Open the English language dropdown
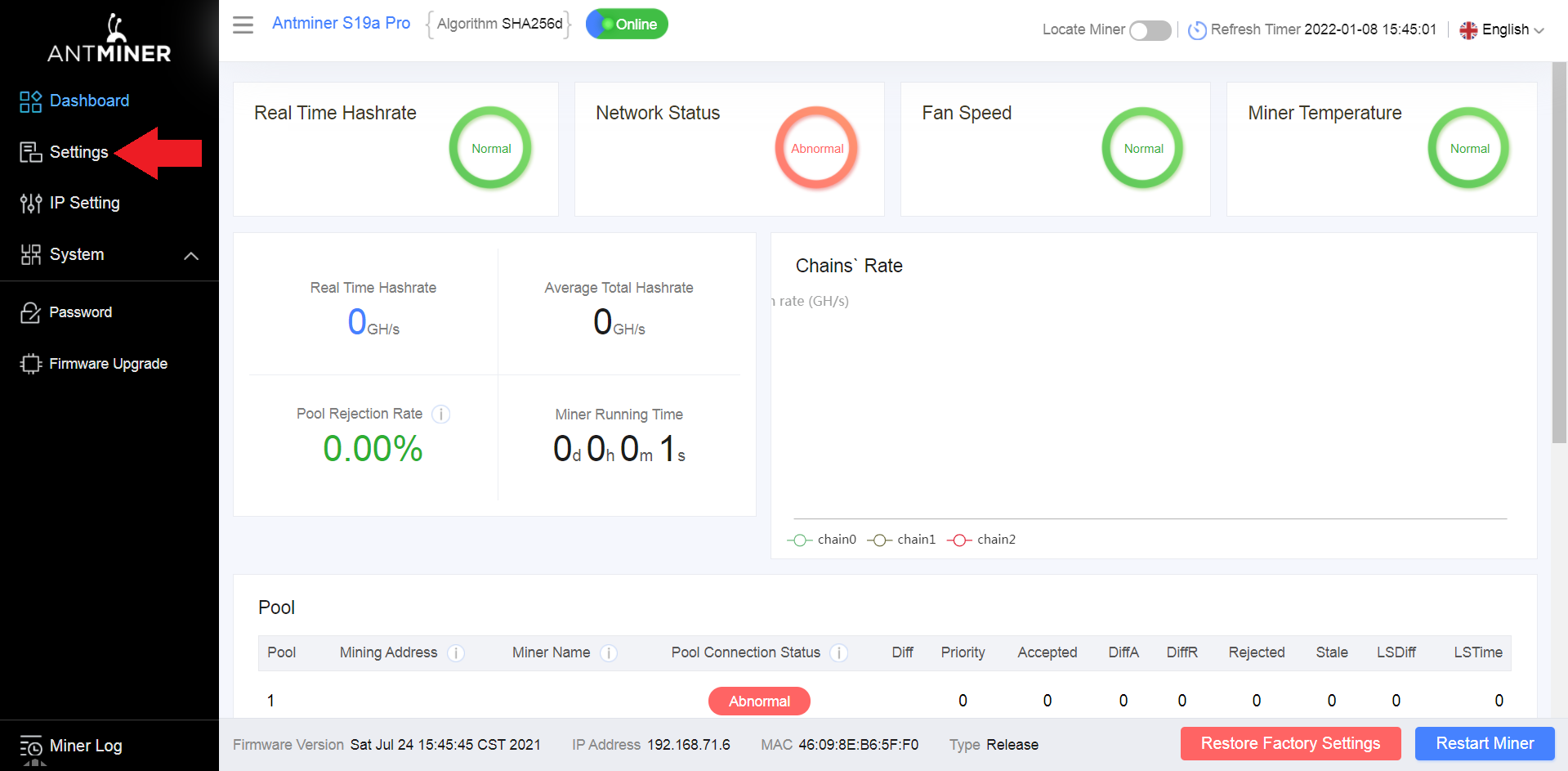This screenshot has width=1568, height=771. pos(1502,30)
